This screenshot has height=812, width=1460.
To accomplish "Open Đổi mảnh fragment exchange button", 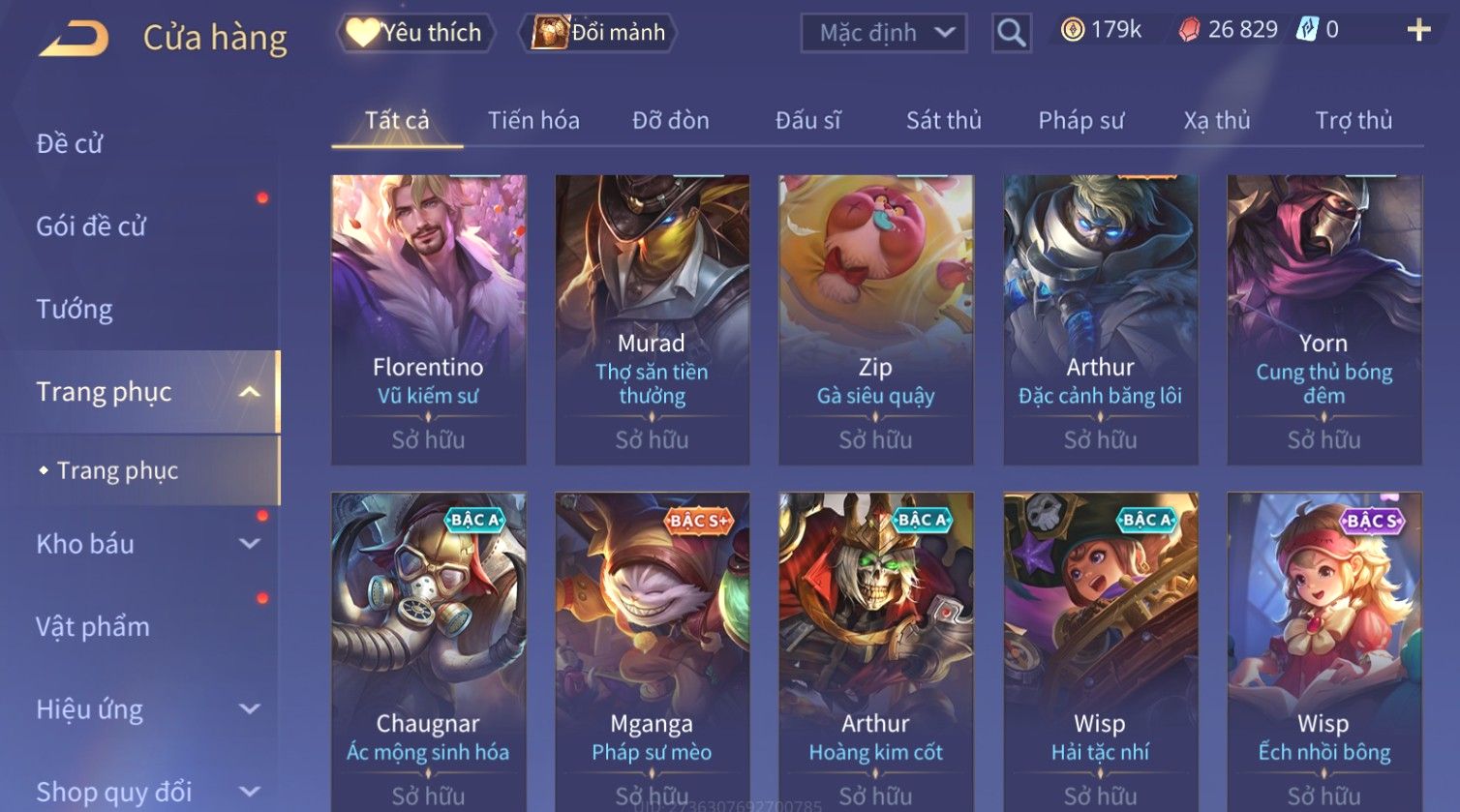I will 598,32.
